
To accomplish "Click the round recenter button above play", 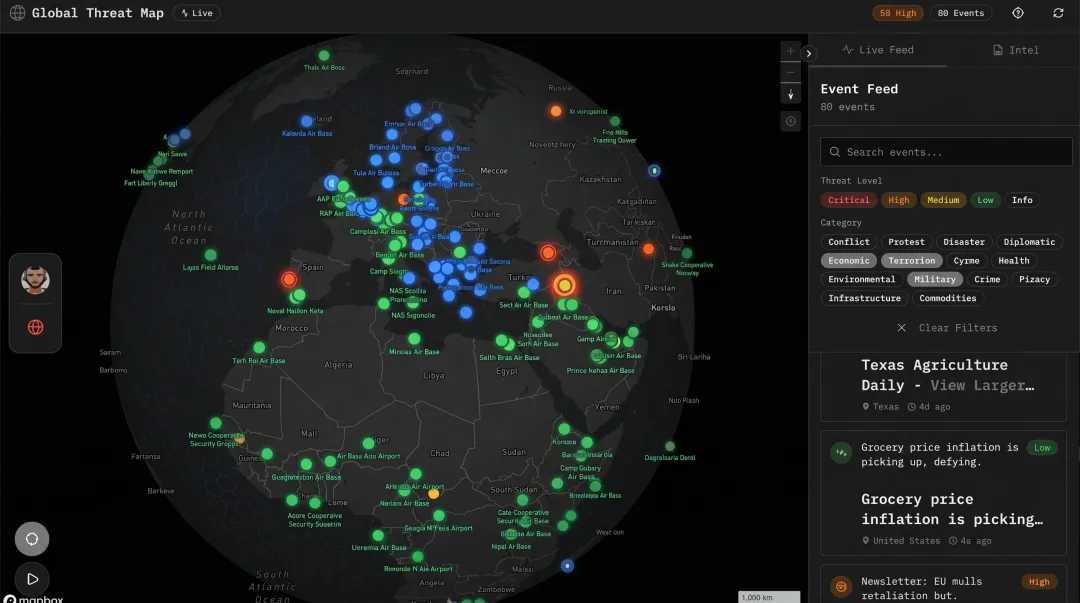I will tap(32, 539).
